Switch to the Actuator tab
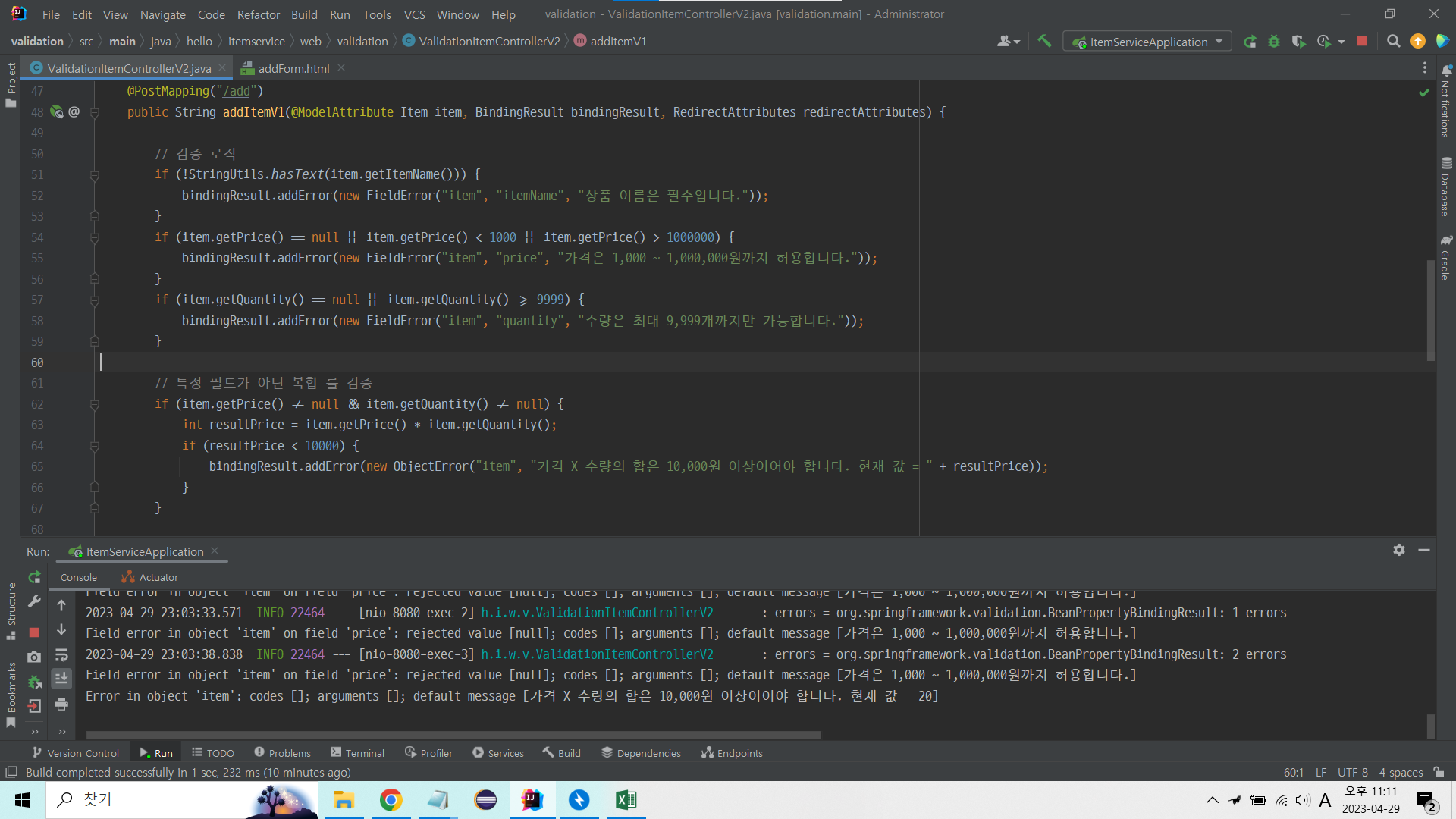1456x819 pixels. 150,577
